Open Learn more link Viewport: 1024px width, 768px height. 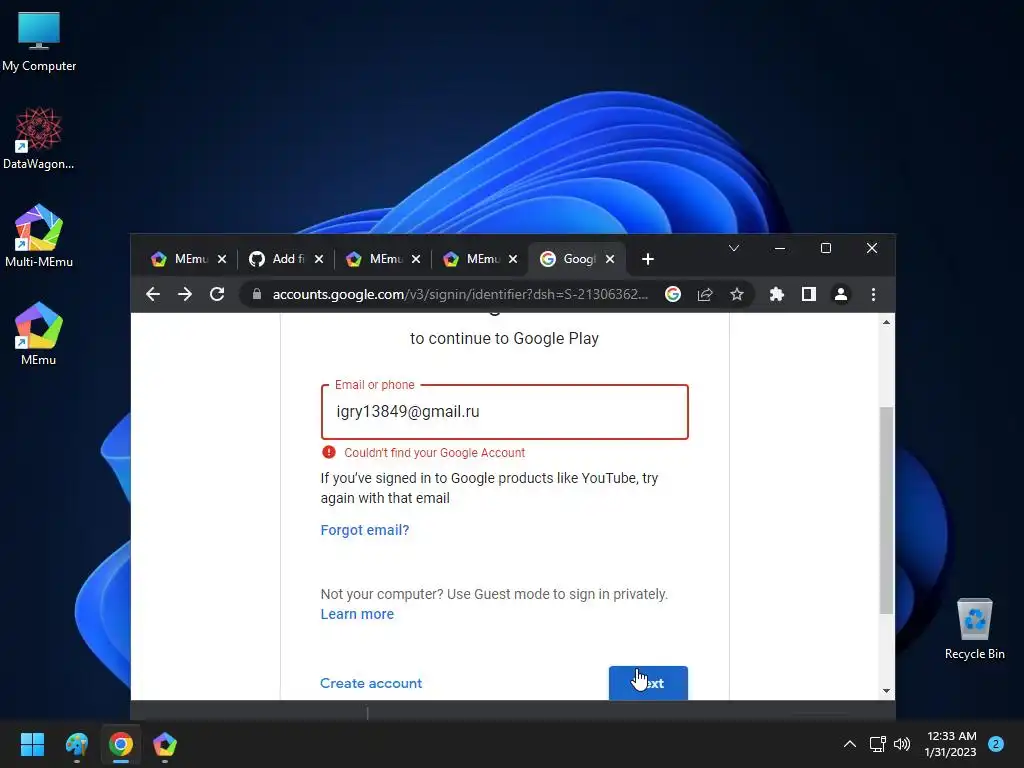click(357, 614)
